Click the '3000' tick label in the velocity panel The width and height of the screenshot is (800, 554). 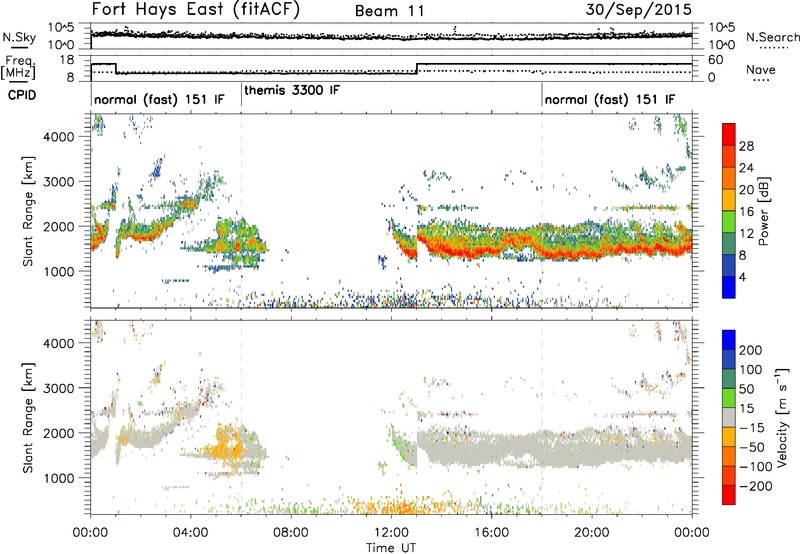pyautogui.click(x=59, y=388)
